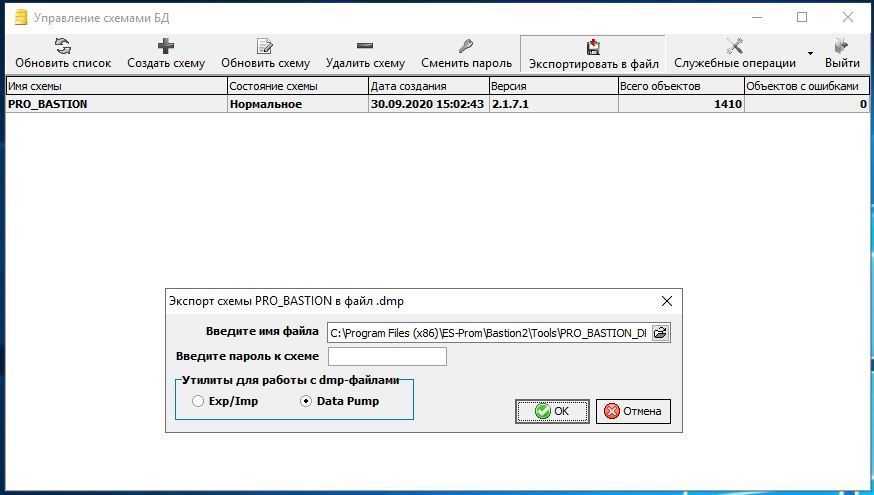Click the Удалить схему minus icon
This screenshot has width=874, height=495.
coord(365,46)
